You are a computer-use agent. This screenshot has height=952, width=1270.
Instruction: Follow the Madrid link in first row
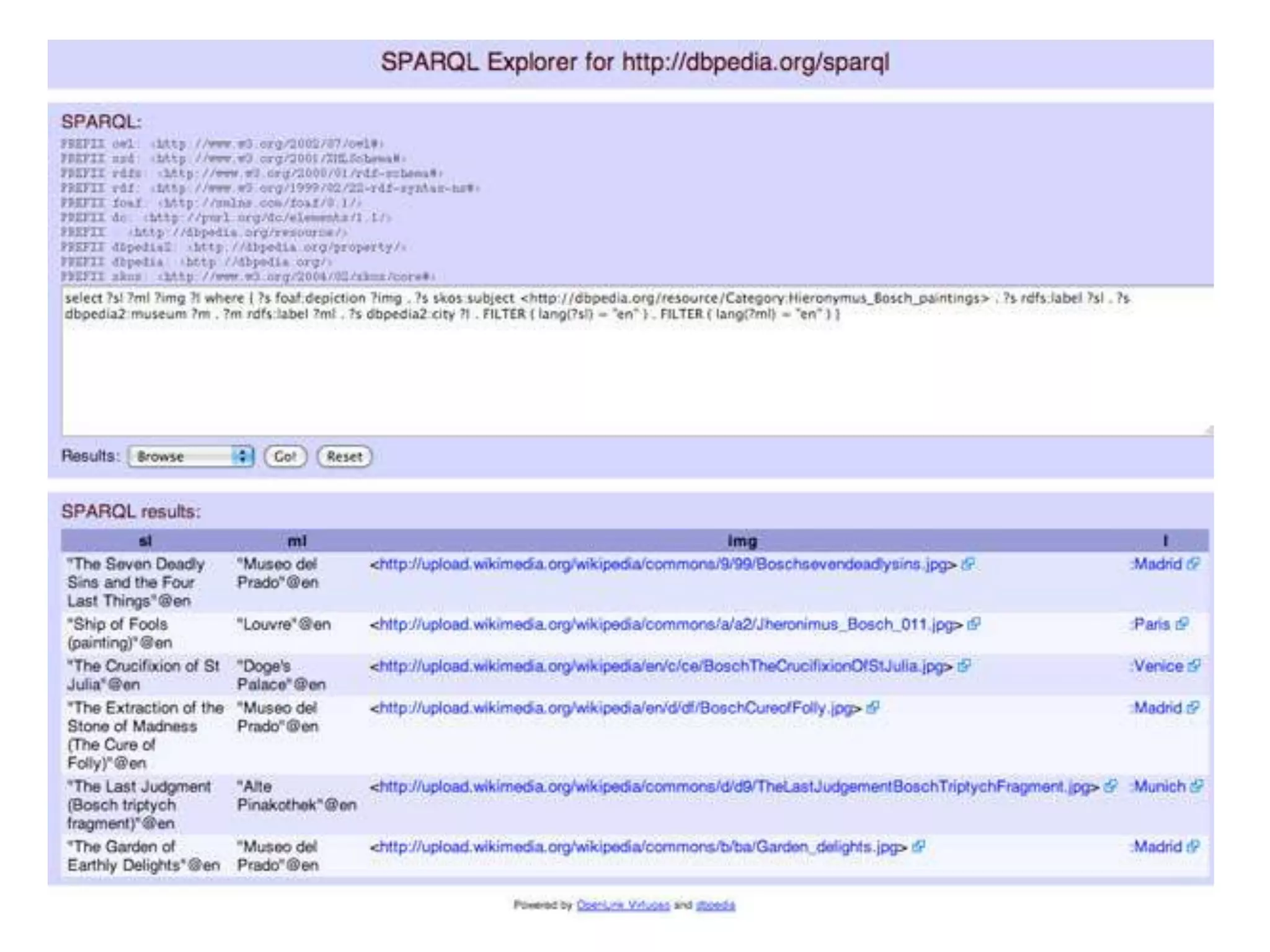tap(1157, 564)
